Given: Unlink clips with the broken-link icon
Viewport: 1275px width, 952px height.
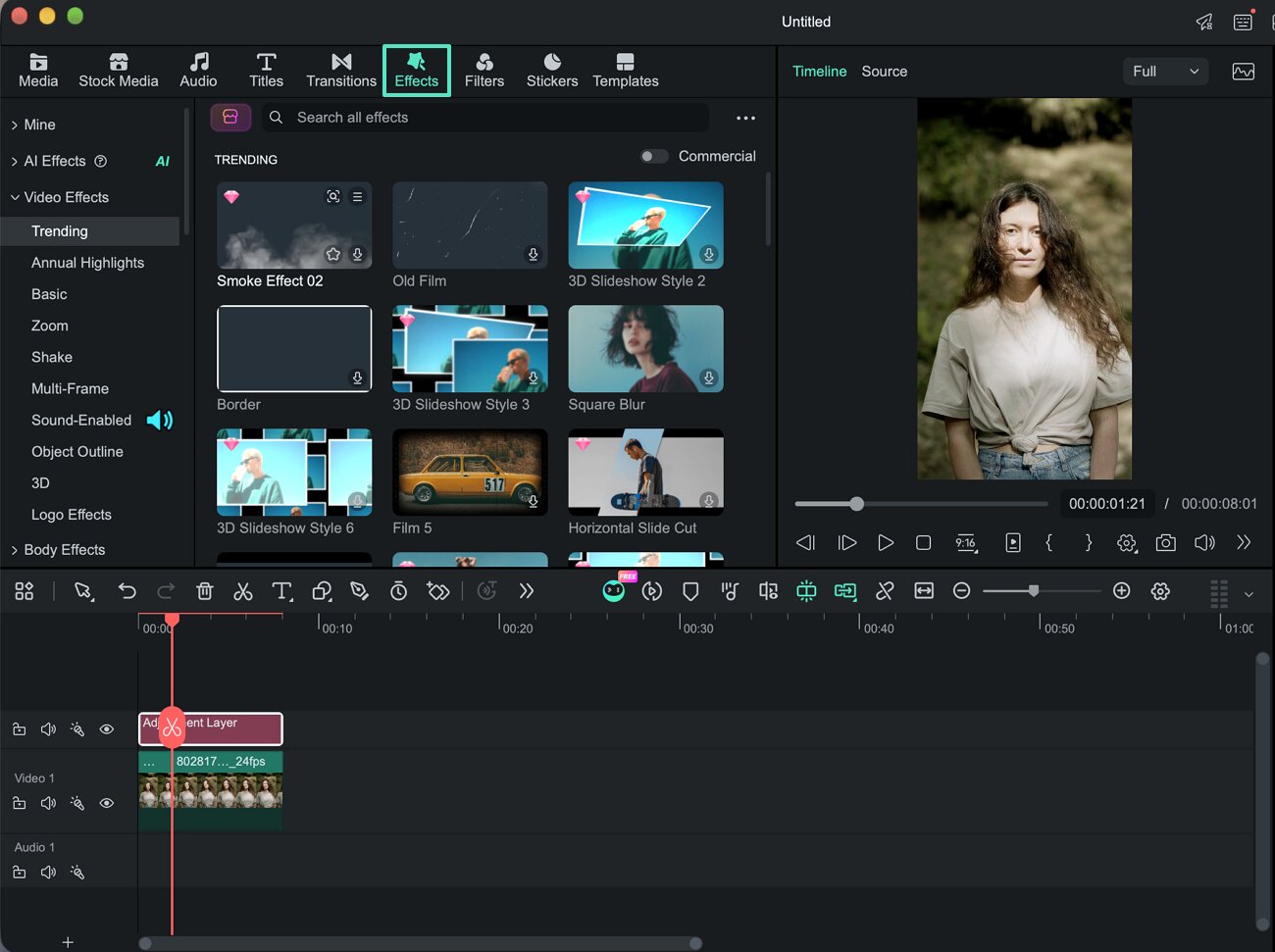Looking at the screenshot, I should (x=885, y=591).
